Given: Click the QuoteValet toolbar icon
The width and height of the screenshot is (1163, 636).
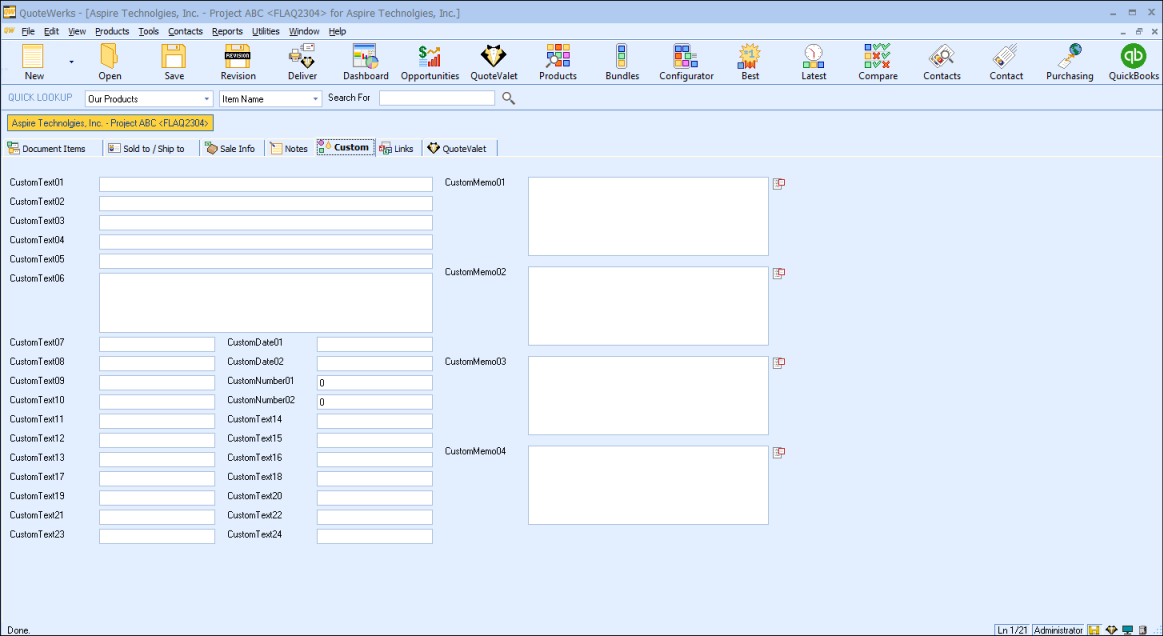Looking at the screenshot, I should click(x=494, y=61).
